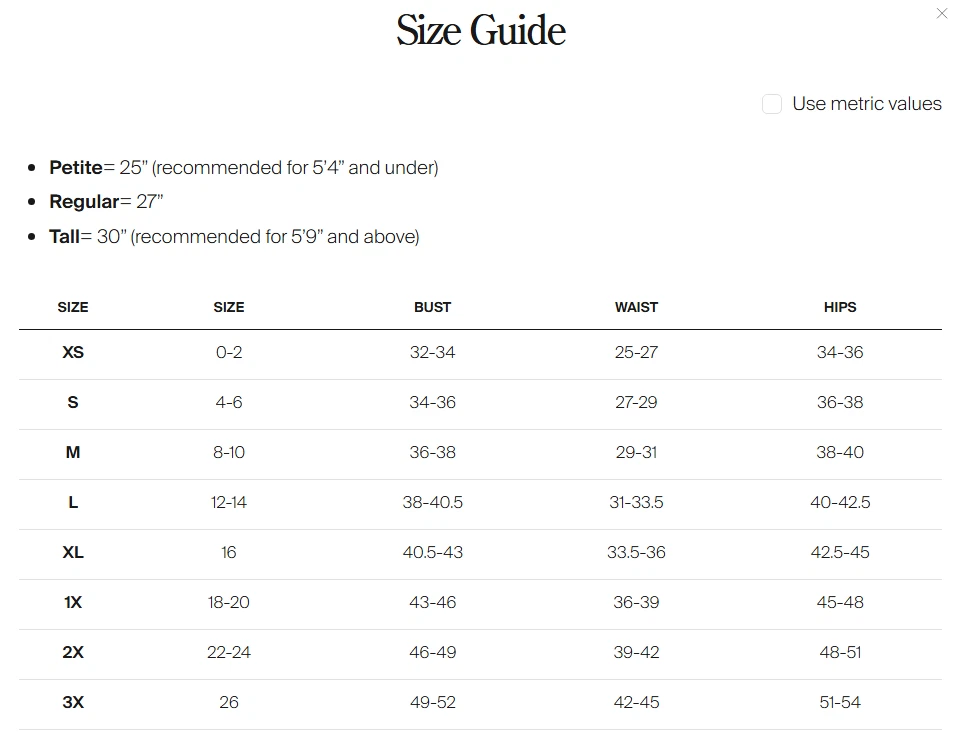Click the Size Guide heading
960x740 pixels.
[480, 30]
